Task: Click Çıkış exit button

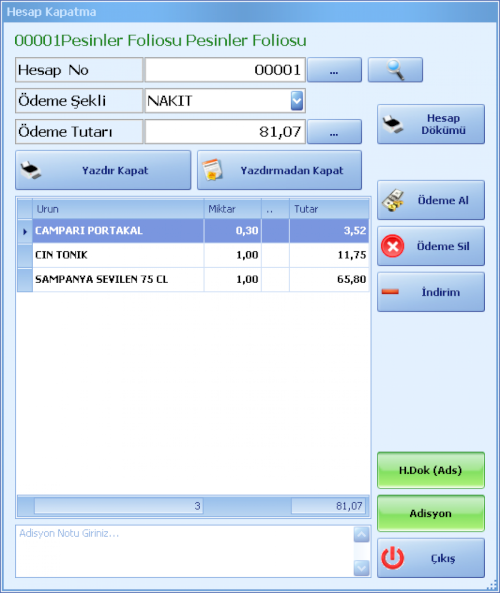Action: click(431, 558)
